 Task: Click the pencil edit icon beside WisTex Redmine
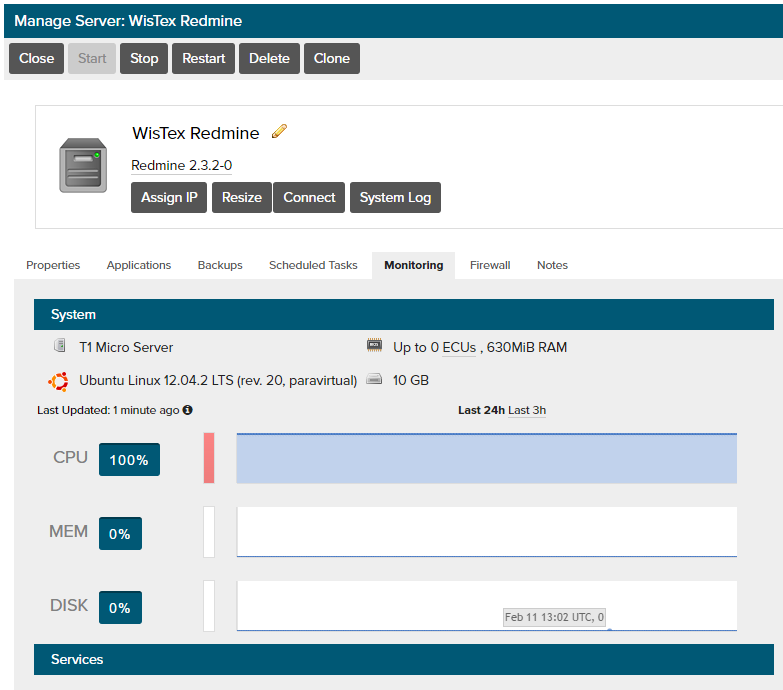[x=279, y=131]
